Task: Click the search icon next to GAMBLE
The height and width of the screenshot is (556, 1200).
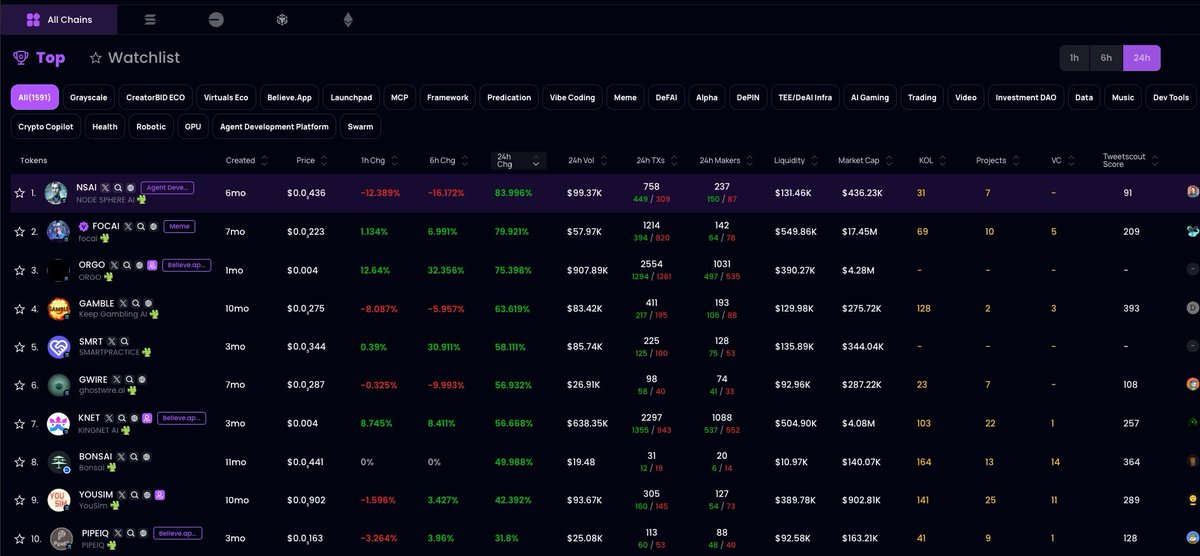Action: point(136,303)
